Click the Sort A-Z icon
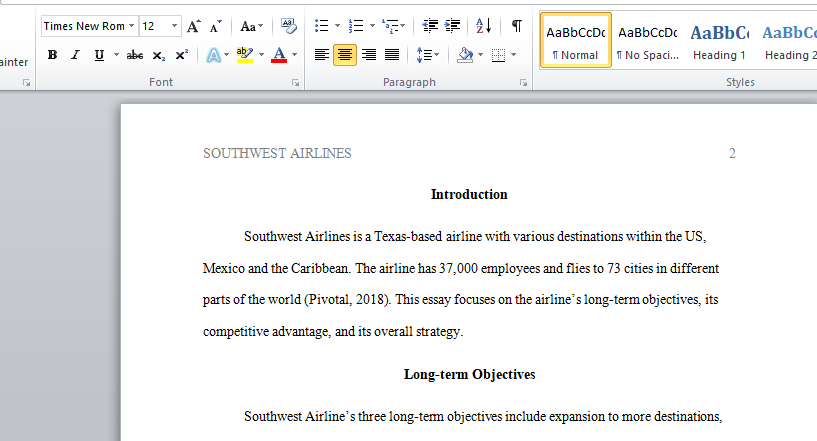Viewport: 817px width, 441px height. (x=484, y=26)
